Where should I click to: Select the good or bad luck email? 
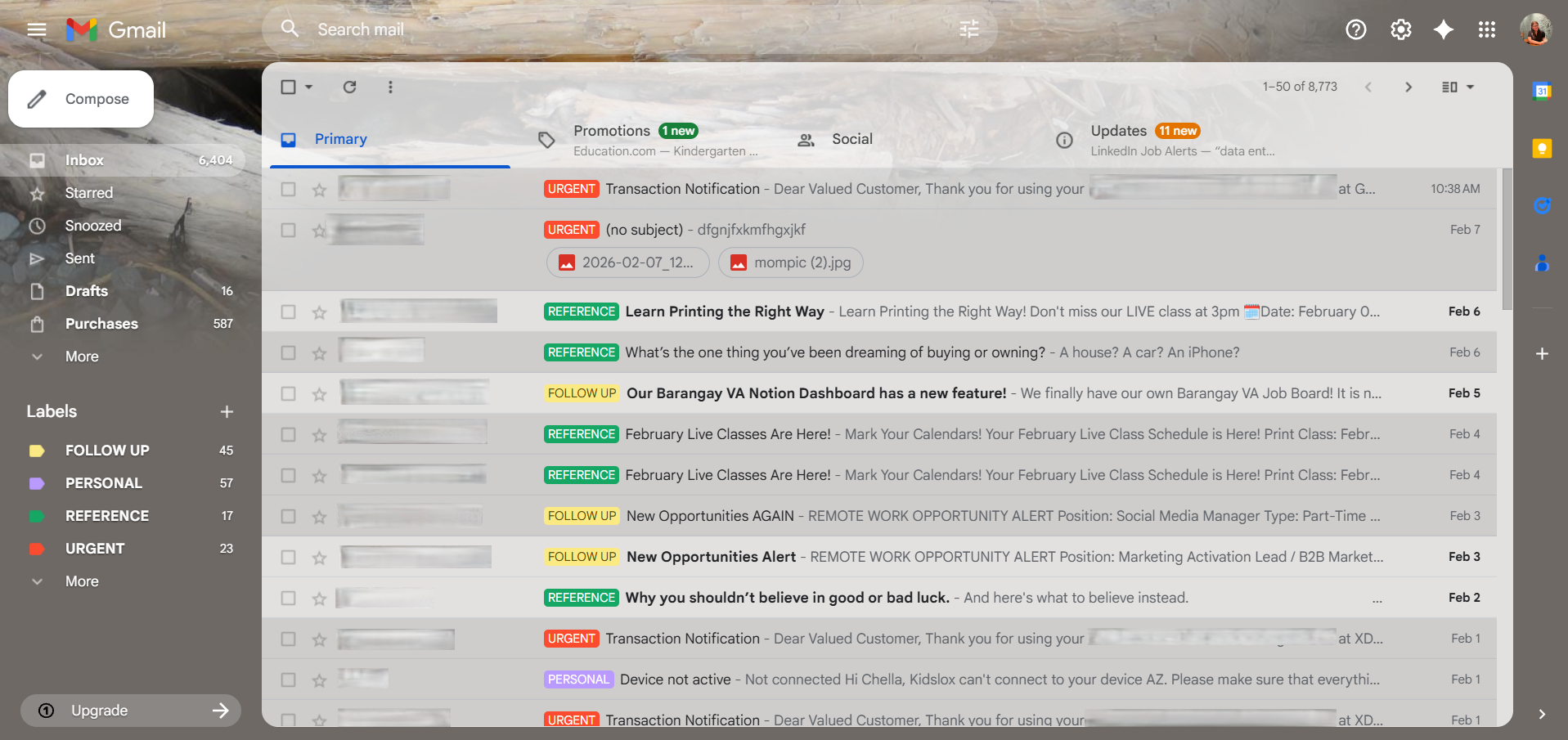(288, 598)
